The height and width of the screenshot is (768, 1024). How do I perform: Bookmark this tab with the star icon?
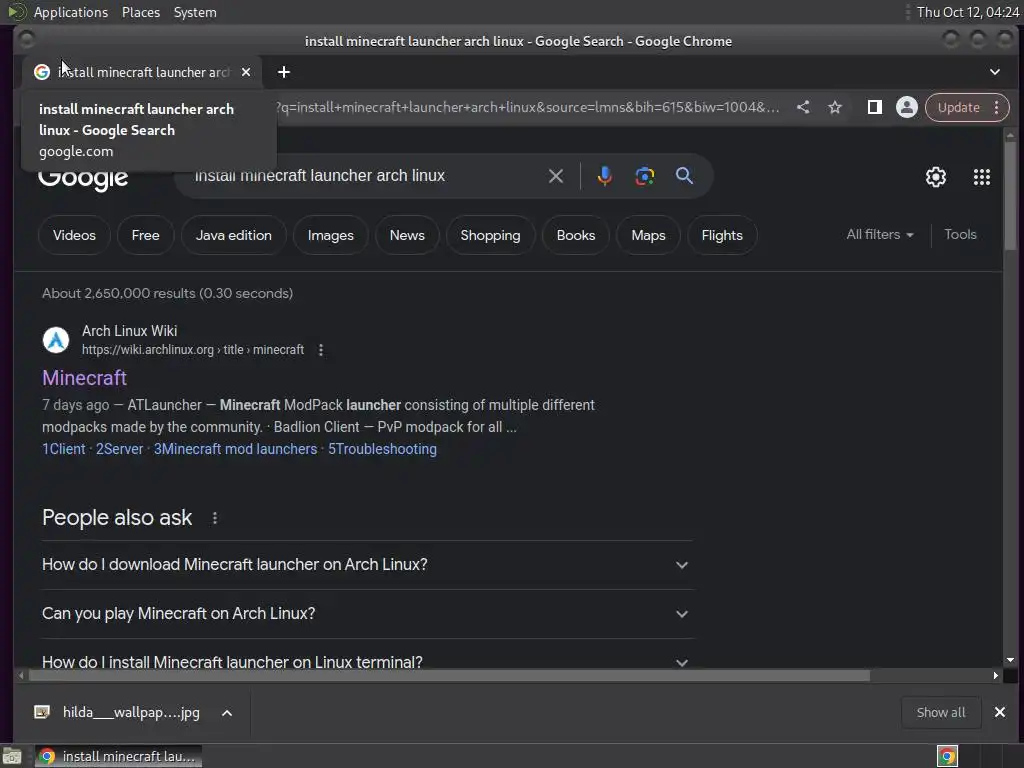click(x=835, y=107)
